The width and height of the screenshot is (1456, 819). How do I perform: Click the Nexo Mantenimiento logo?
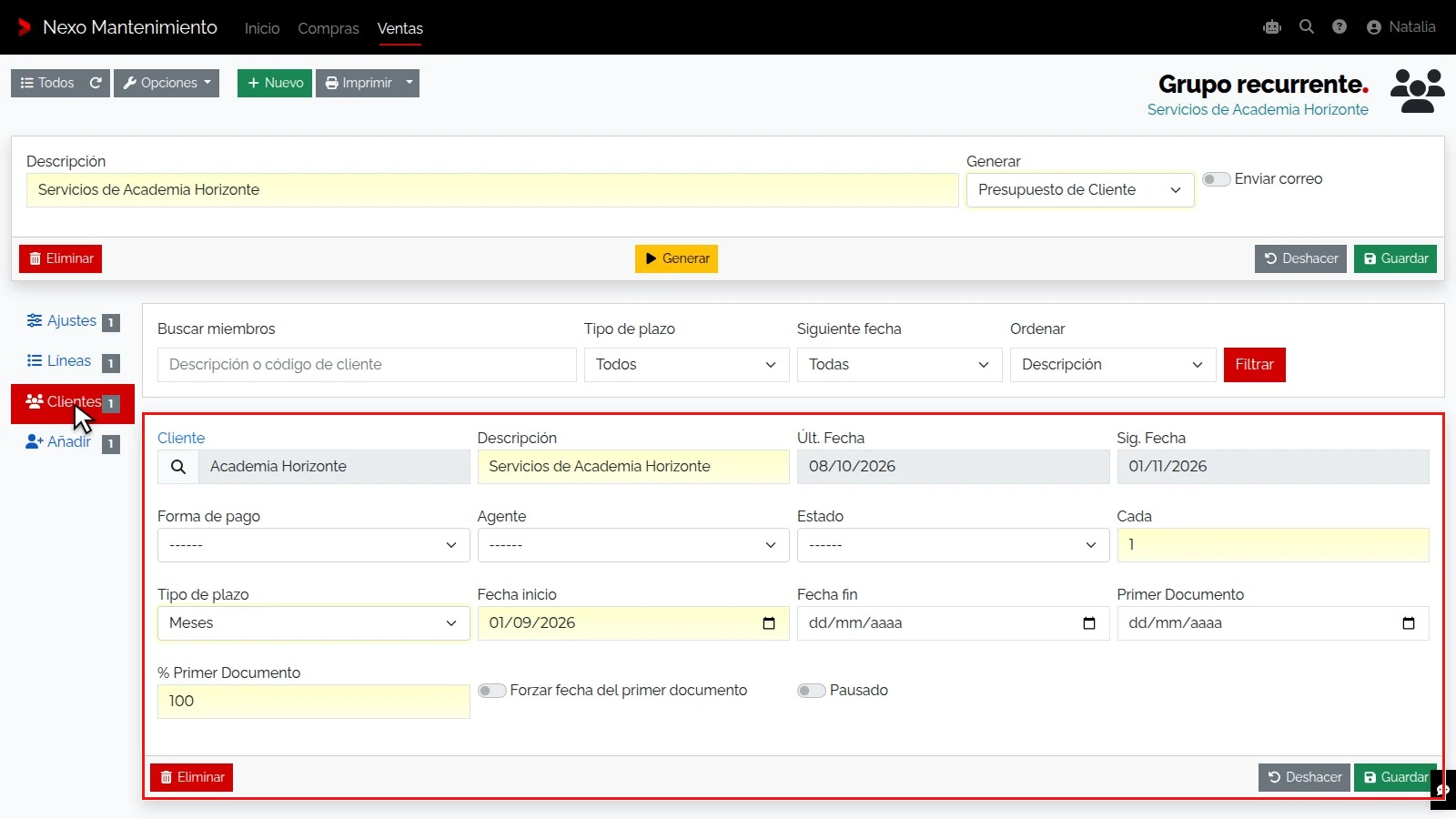pyautogui.click(x=117, y=27)
